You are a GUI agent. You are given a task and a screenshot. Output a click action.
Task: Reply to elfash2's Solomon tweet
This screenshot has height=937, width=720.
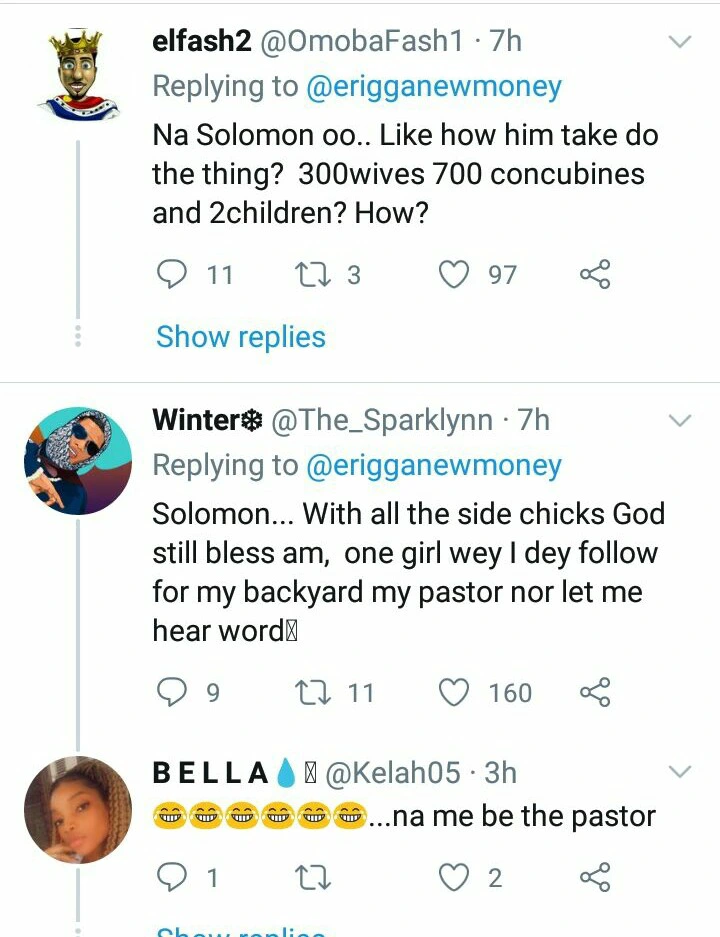click(174, 274)
